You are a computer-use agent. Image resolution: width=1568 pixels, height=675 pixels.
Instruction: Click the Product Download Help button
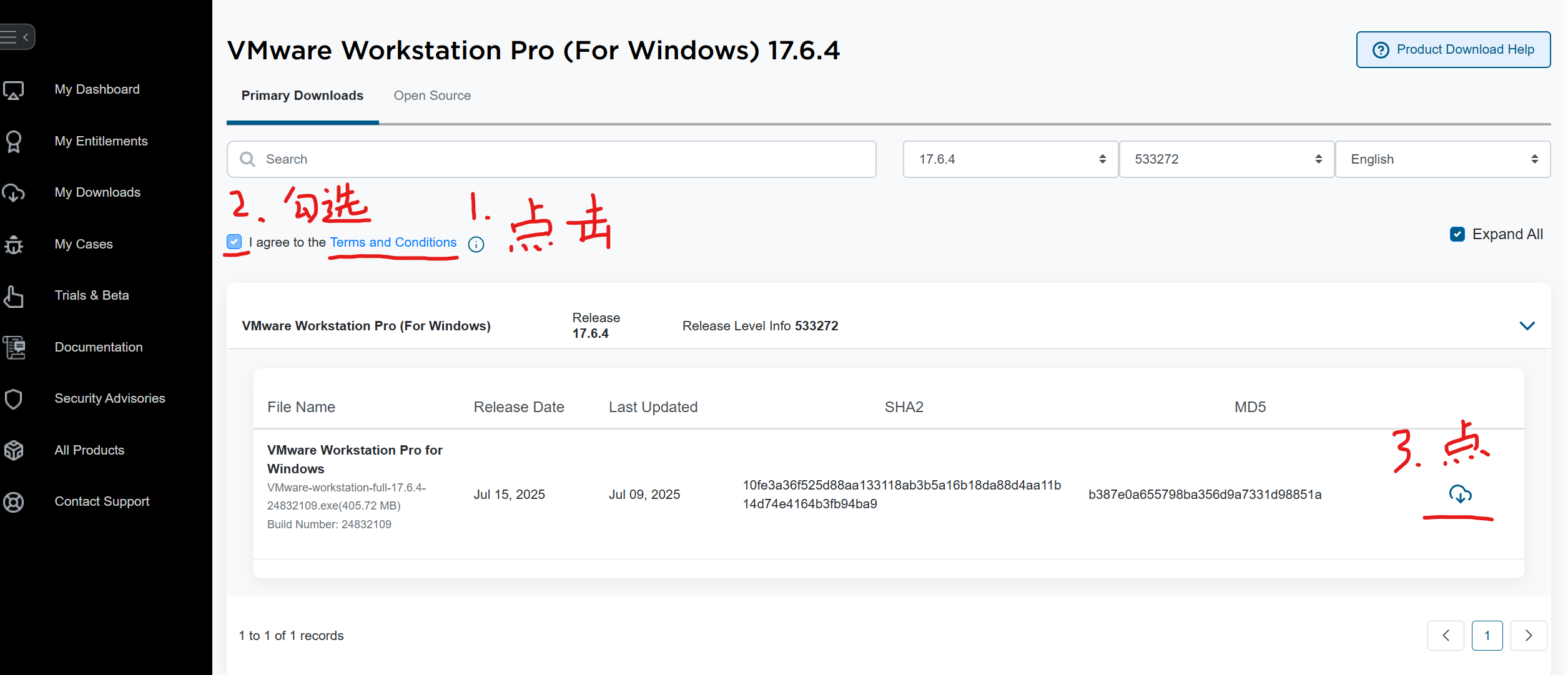[1452, 49]
